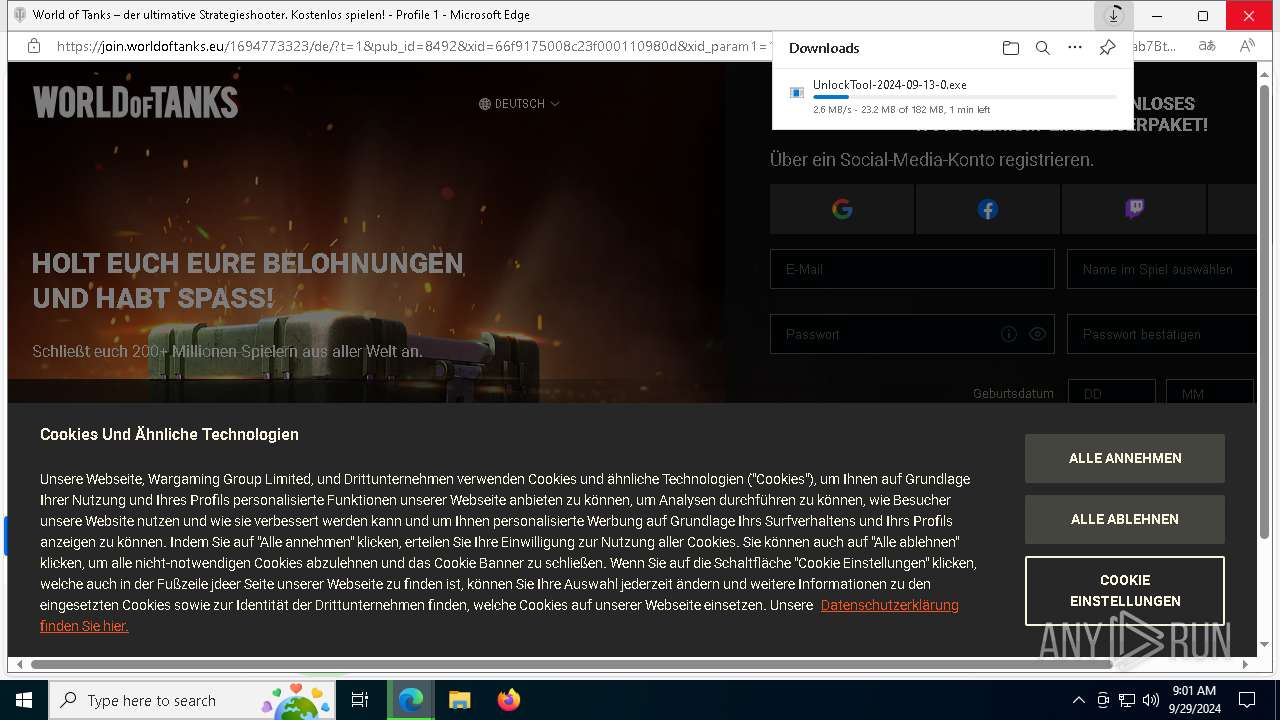
Task: Click the Passwort bestätigen field
Action: pyautogui.click(x=1161, y=334)
